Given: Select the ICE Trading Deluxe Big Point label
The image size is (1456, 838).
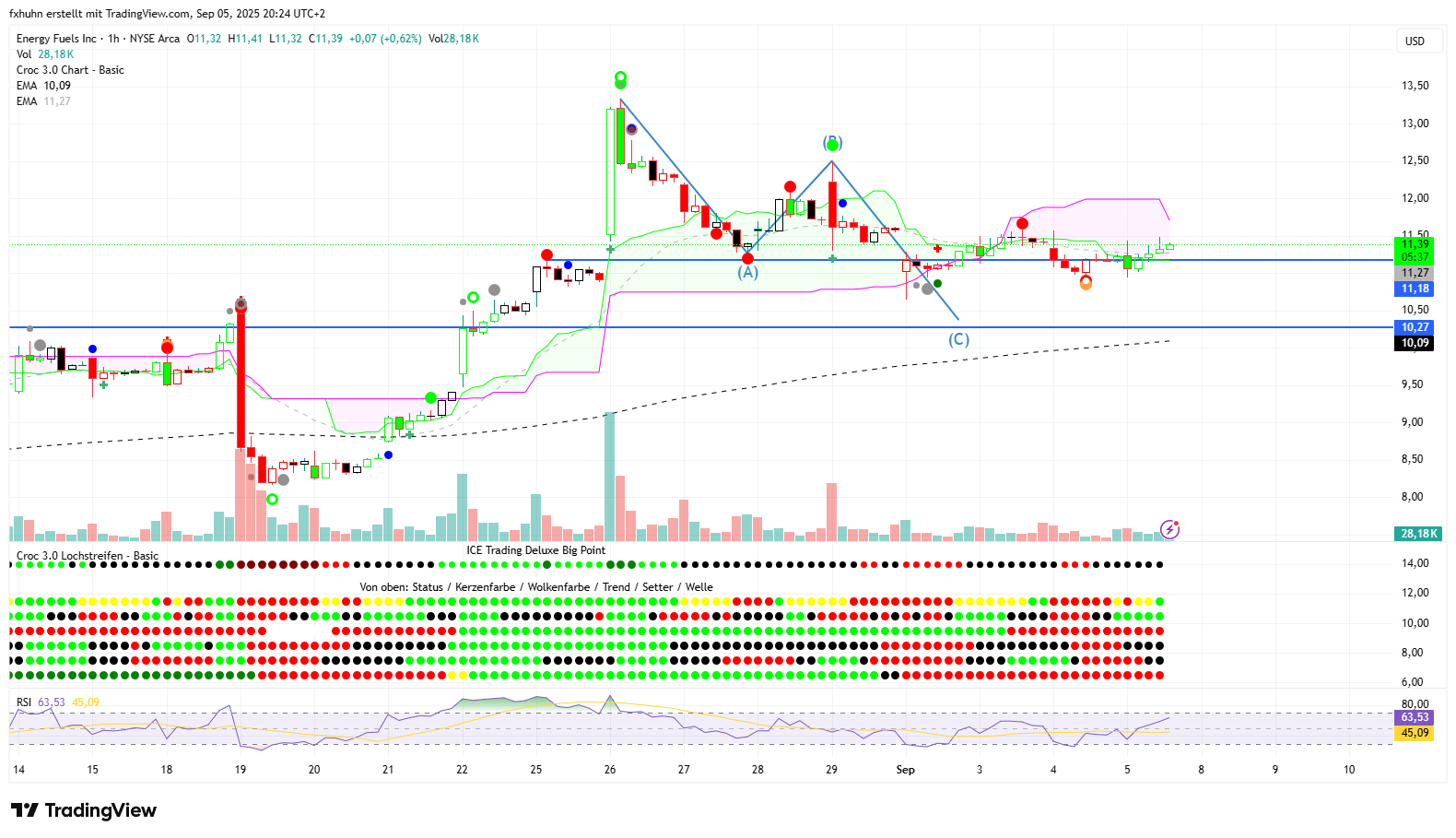Looking at the screenshot, I should tap(535, 550).
